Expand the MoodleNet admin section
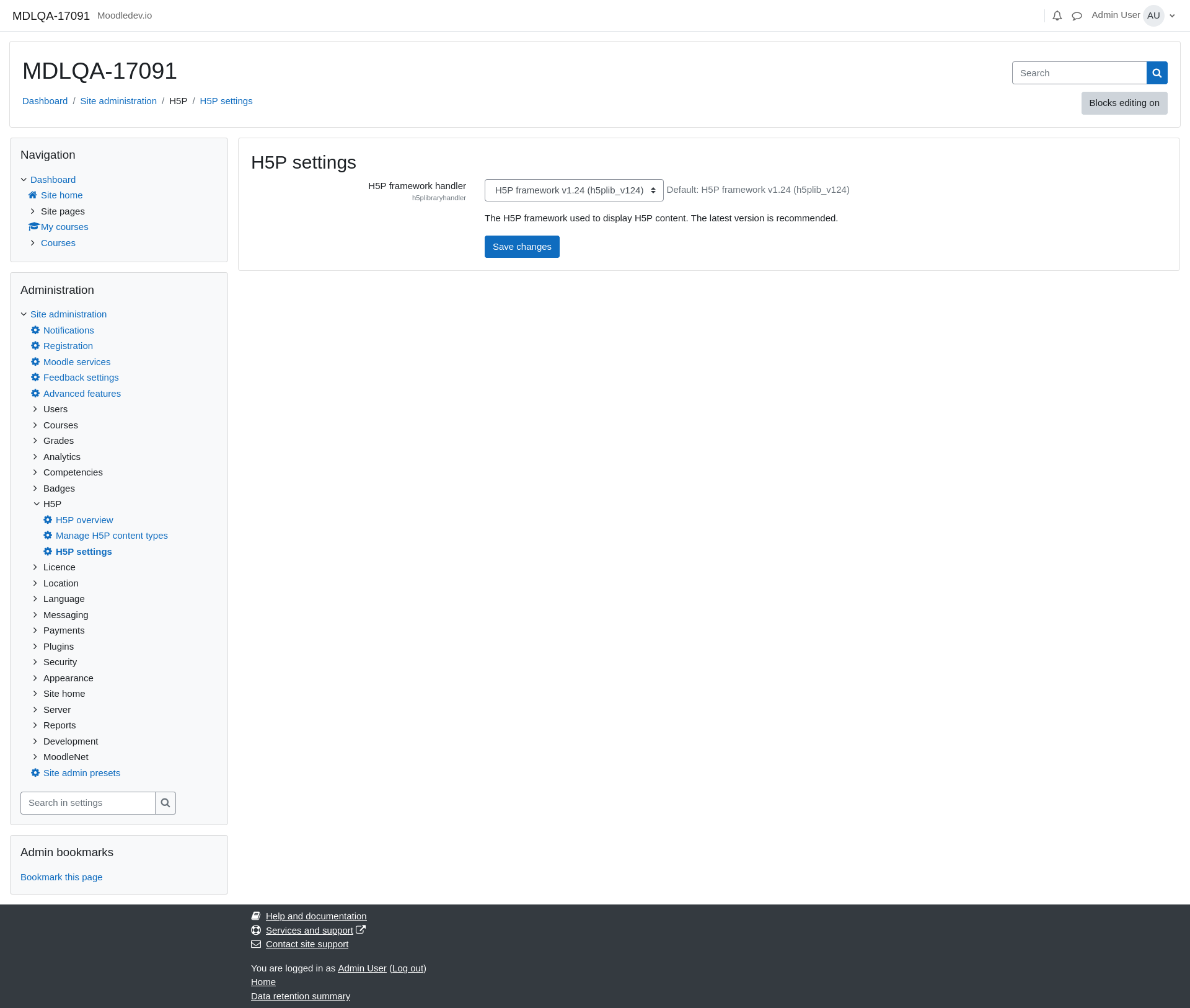This screenshot has height=1008, width=1190. click(x=35, y=757)
